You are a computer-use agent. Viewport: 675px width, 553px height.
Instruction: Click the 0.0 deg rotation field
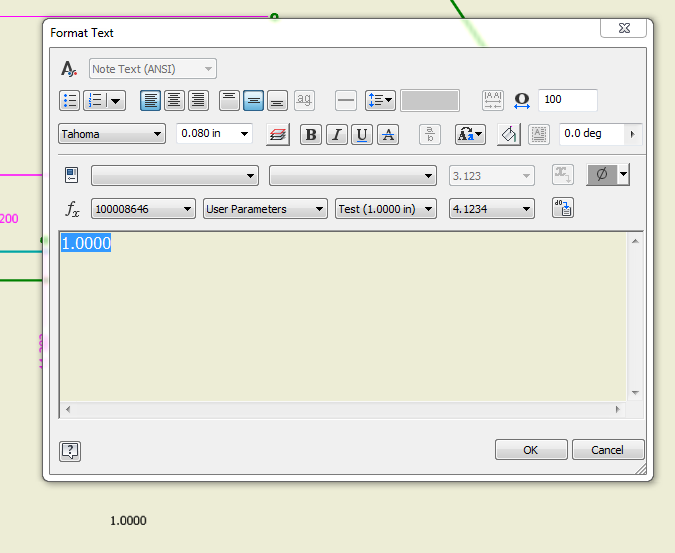pyautogui.click(x=591, y=134)
